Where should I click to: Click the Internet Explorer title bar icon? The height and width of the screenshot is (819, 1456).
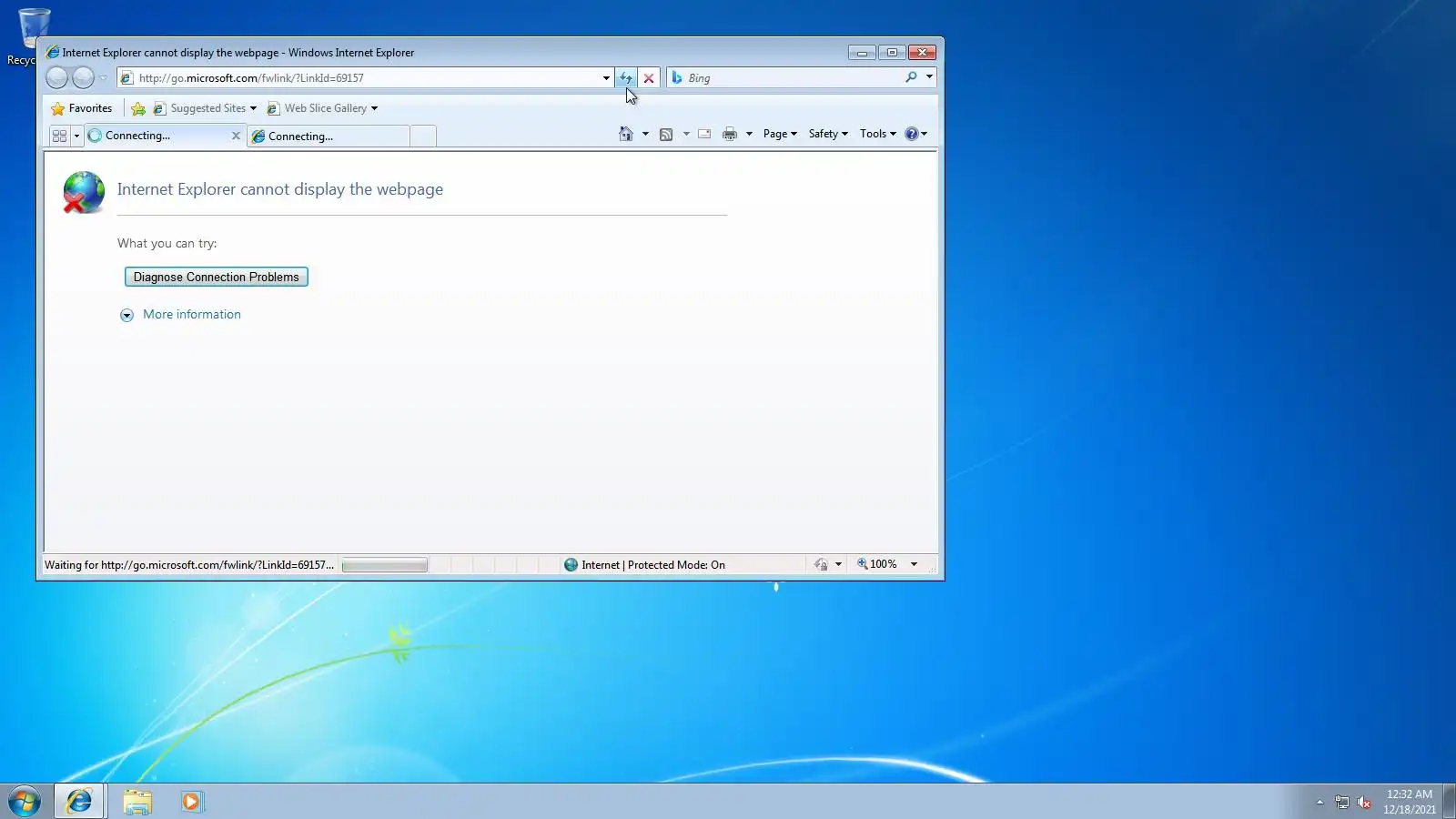[x=53, y=52]
